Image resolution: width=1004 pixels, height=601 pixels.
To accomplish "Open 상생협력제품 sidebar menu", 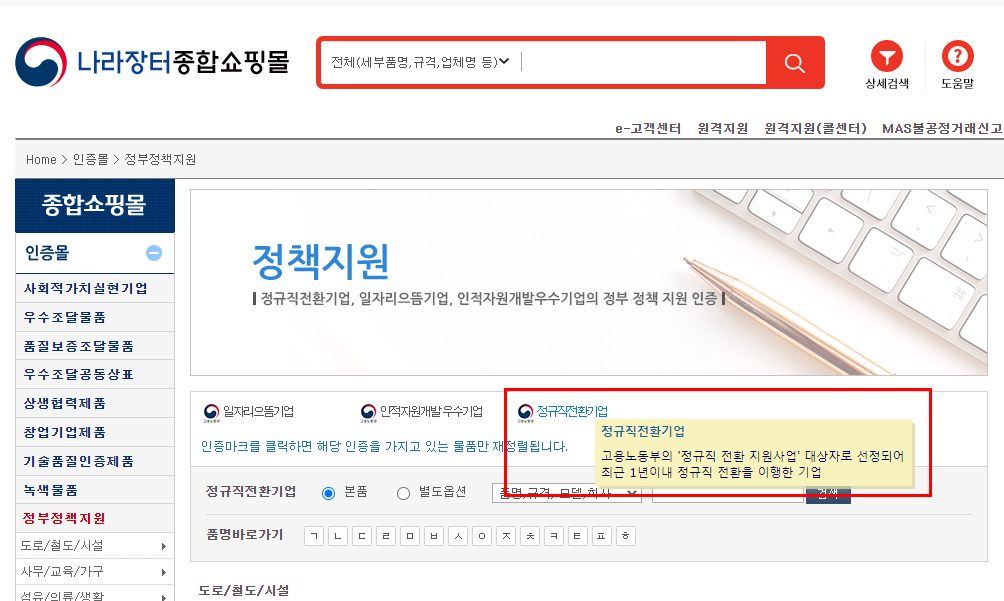I will (95, 403).
